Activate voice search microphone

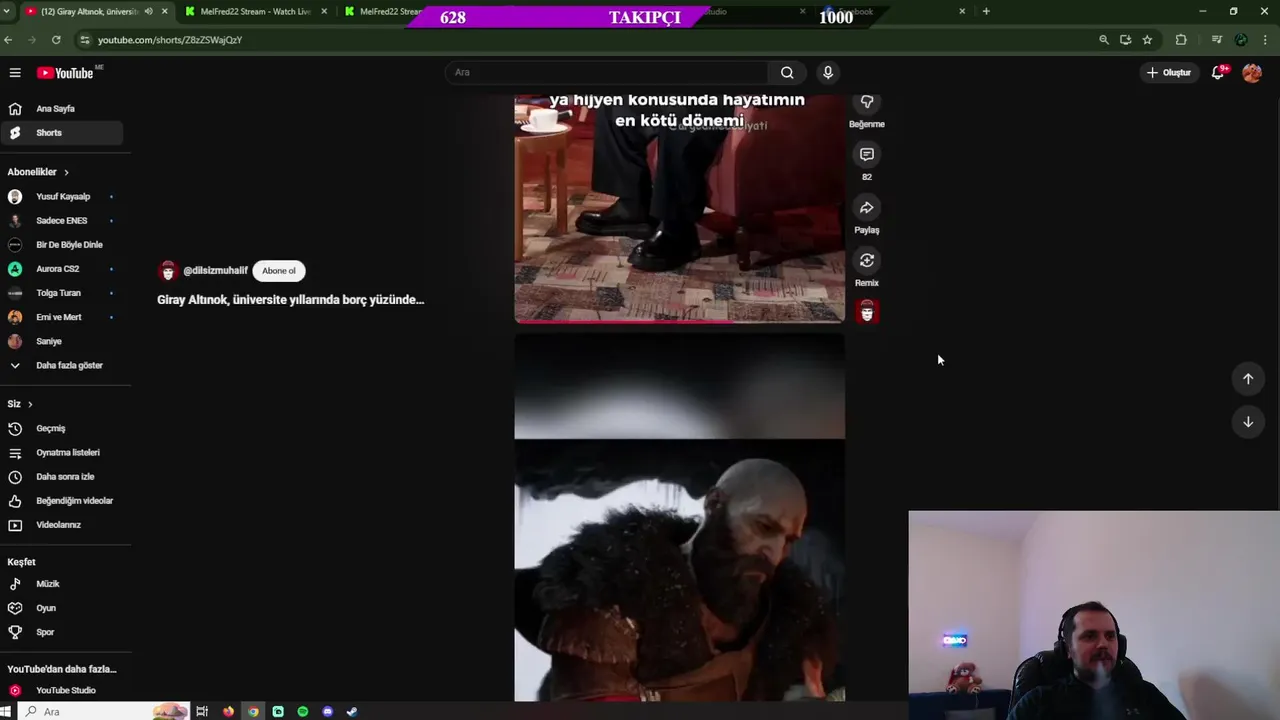pos(827,72)
